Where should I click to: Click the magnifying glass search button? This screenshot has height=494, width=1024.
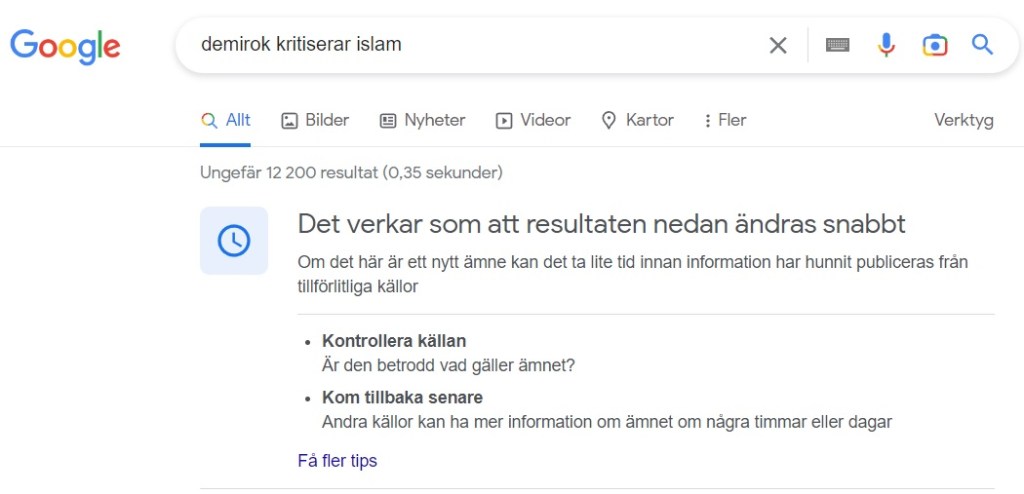point(983,45)
